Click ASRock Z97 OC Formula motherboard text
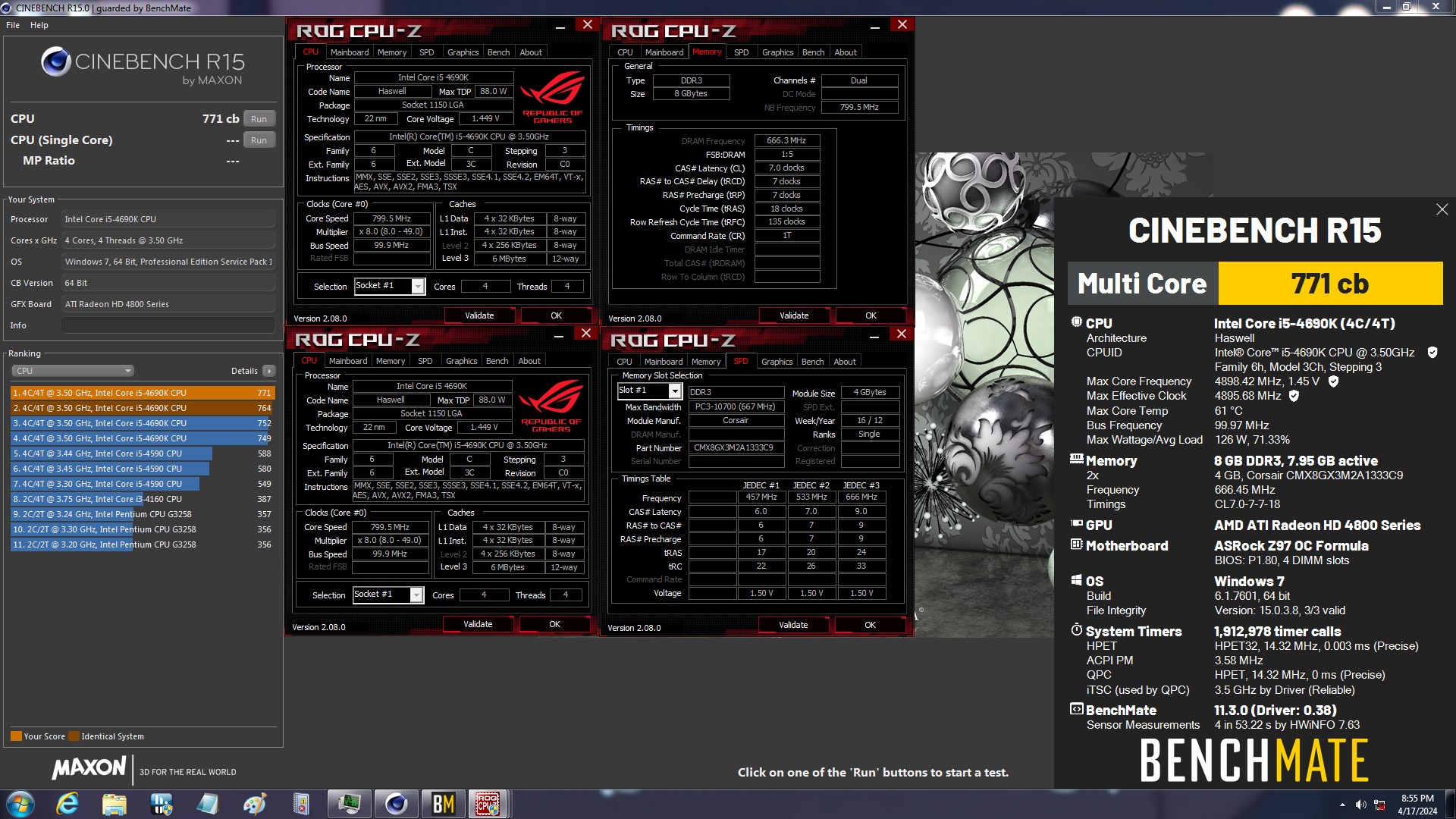This screenshot has width=1456, height=819. pyautogui.click(x=1291, y=545)
